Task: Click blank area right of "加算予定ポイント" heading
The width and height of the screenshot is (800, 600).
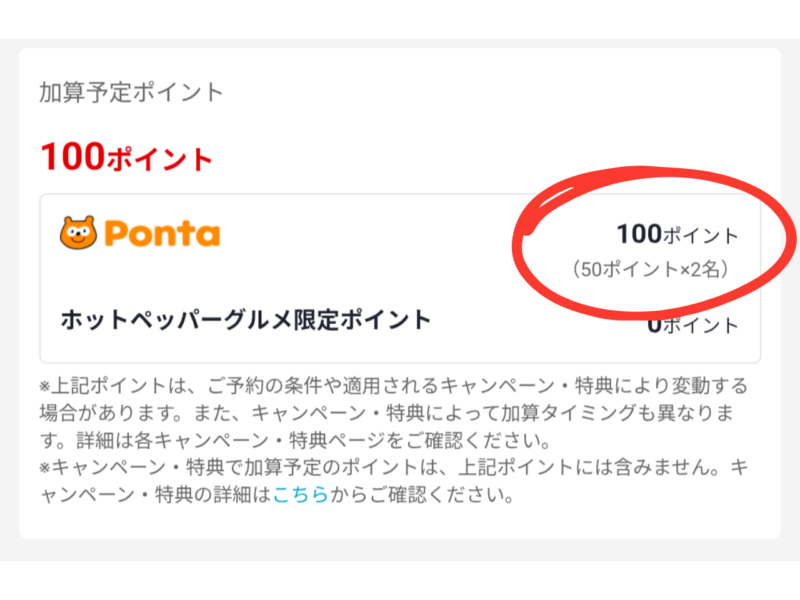Action: [500, 93]
